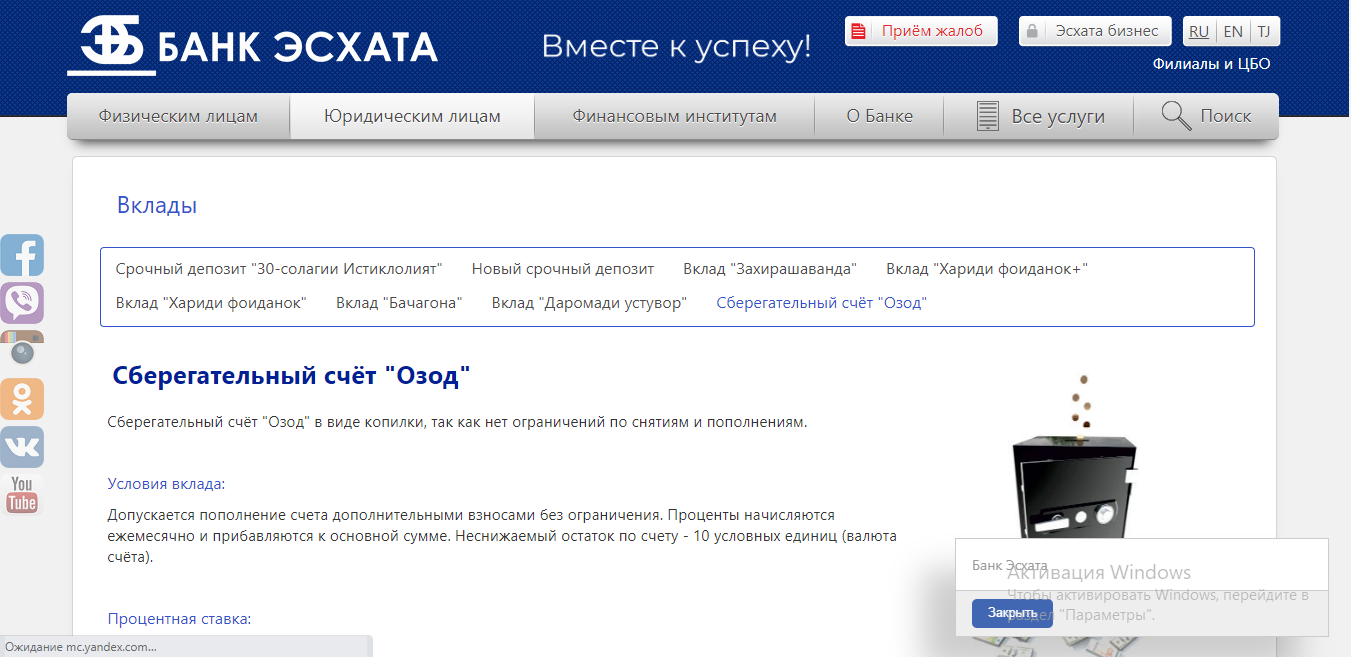
Task: Switch site language to EN
Action: click(1233, 31)
